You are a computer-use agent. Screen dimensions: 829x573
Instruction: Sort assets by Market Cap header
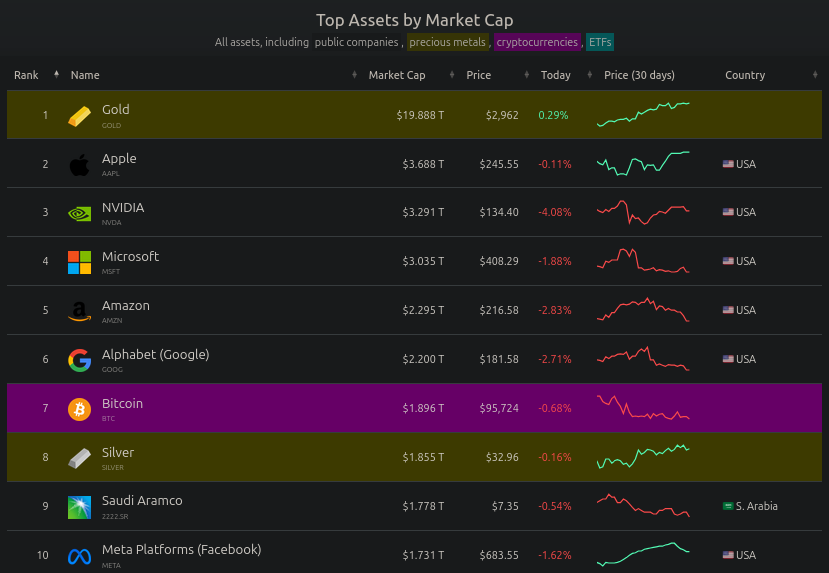(396, 75)
